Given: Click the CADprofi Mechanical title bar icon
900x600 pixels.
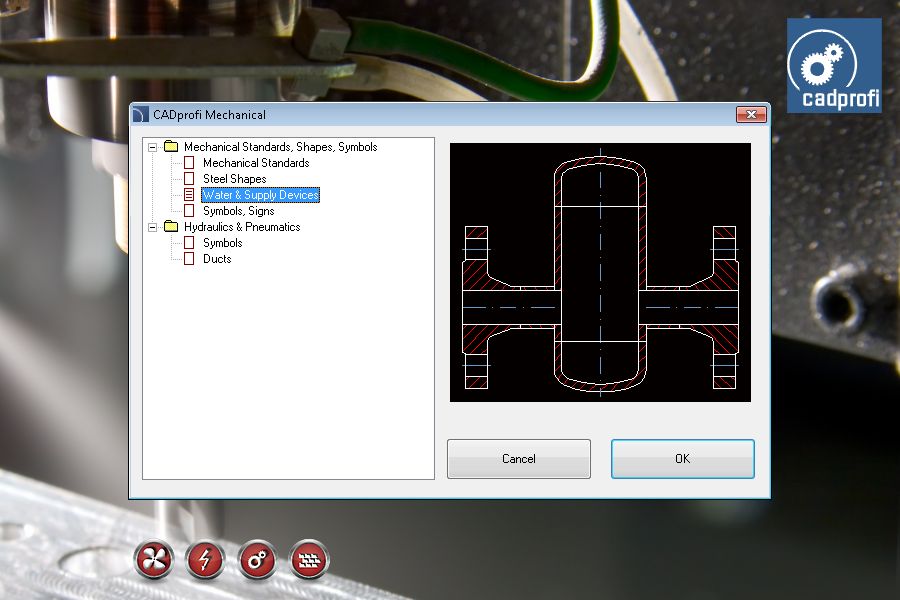Looking at the screenshot, I should coord(141,114).
